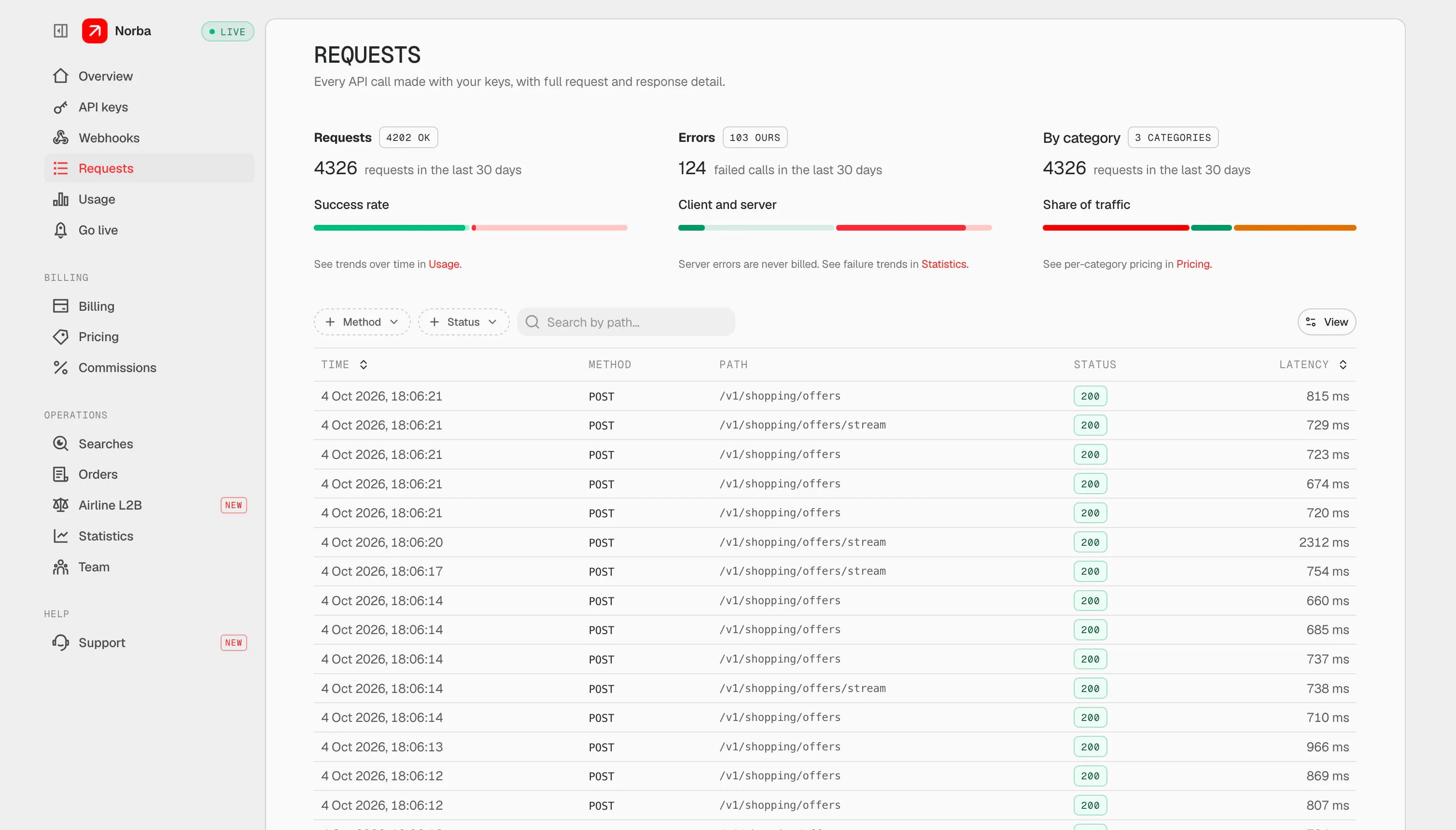The height and width of the screenshot is (830, 1456).
Task: Open the Method filter dropdown
Action: pyautogui.click(x=362, y=322)
